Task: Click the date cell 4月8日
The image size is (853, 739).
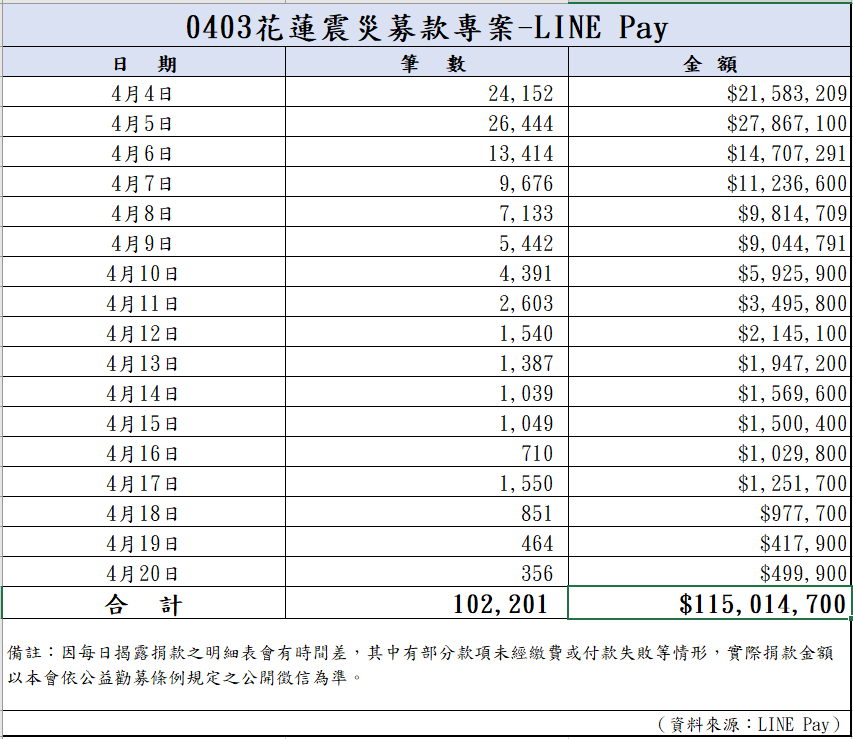Action: coord(144,212)
